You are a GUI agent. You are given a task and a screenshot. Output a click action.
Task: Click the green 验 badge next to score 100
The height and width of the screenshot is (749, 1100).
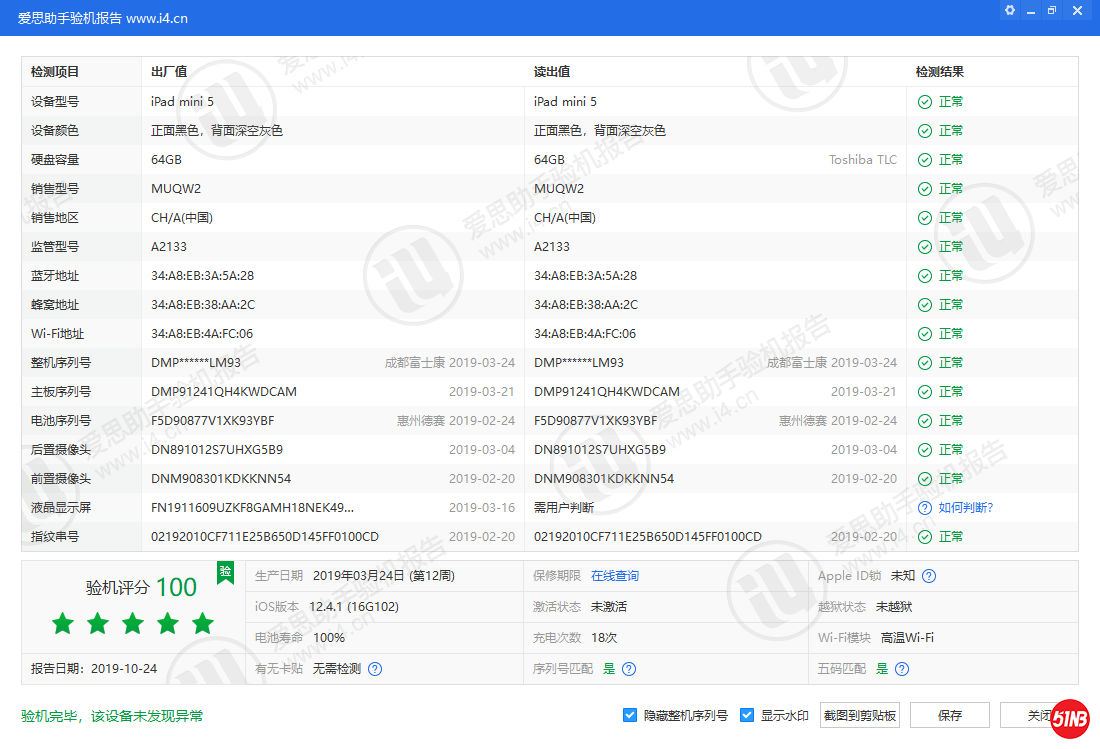(x=226, y=573)
